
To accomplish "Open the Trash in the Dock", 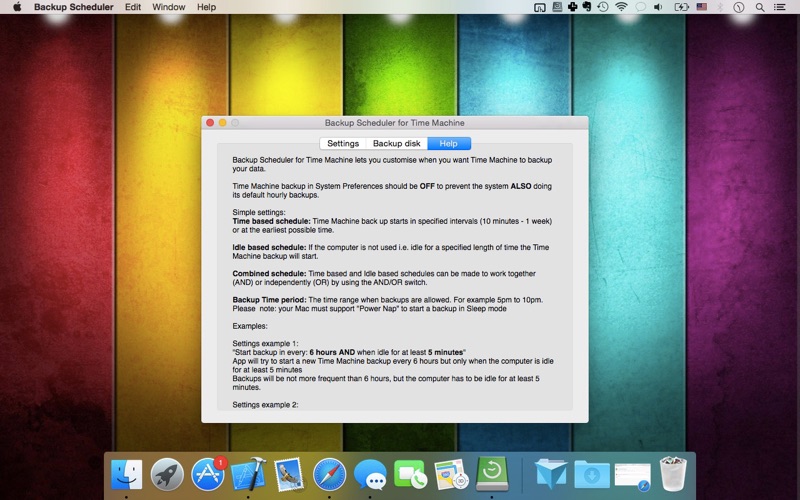I will tap(673, 474).
